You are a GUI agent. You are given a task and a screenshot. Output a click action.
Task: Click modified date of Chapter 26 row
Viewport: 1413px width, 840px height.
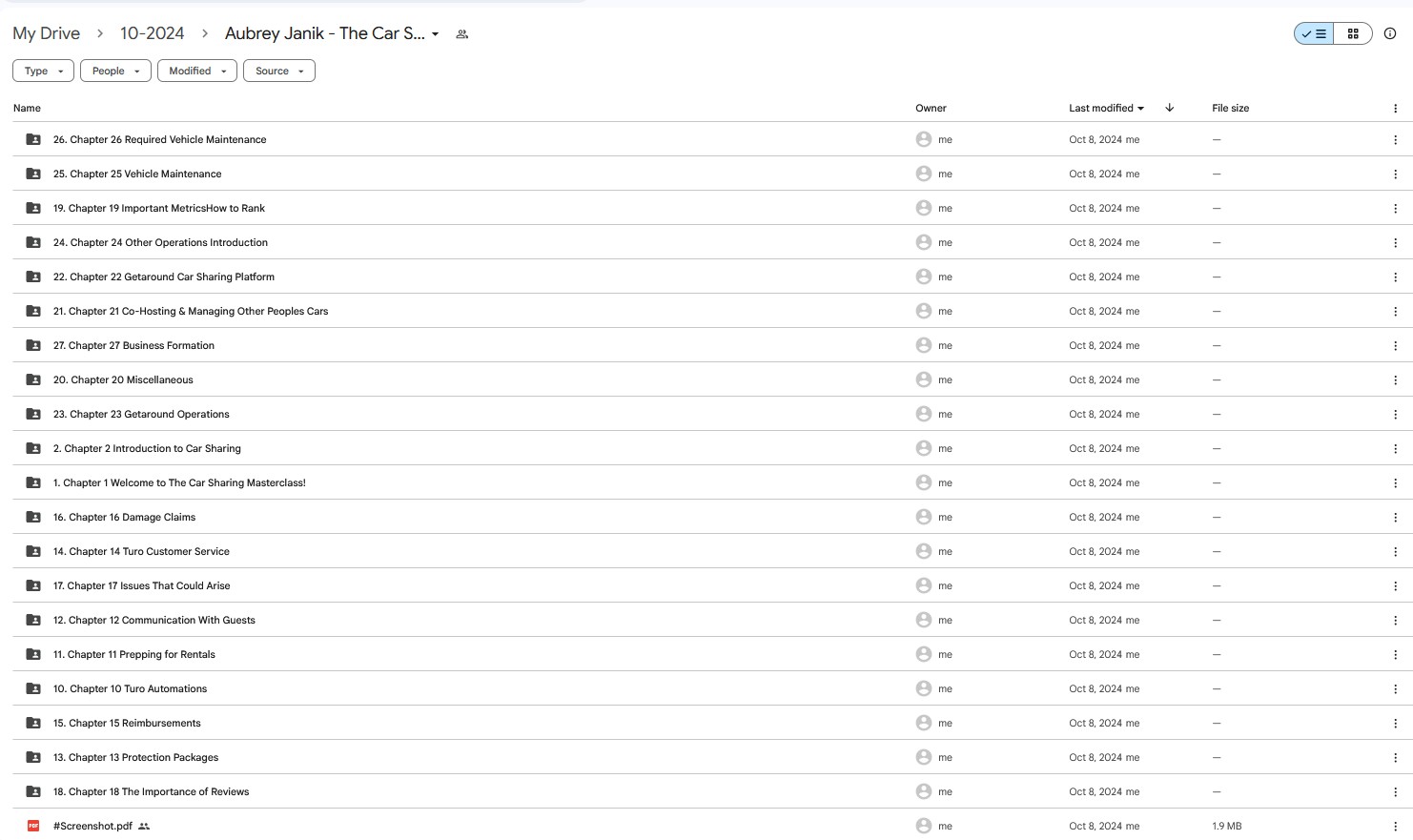click(1104, 139)
